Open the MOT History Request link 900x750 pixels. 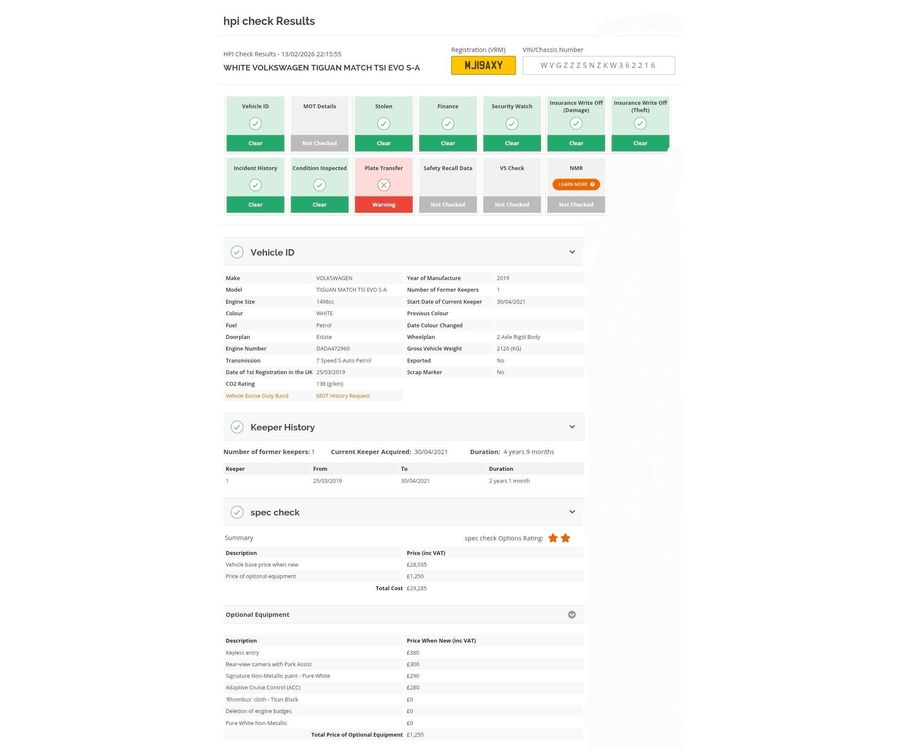coord(343,396)
